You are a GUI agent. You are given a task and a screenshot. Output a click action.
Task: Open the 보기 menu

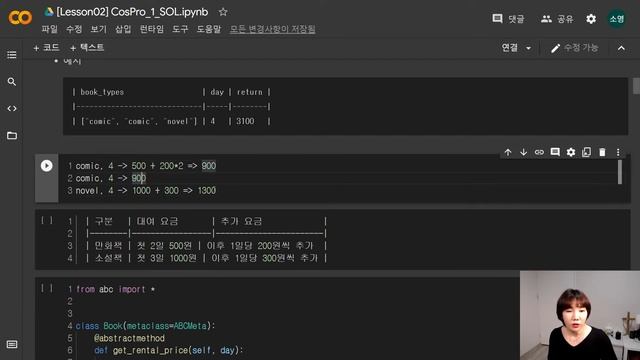[98, 29]
